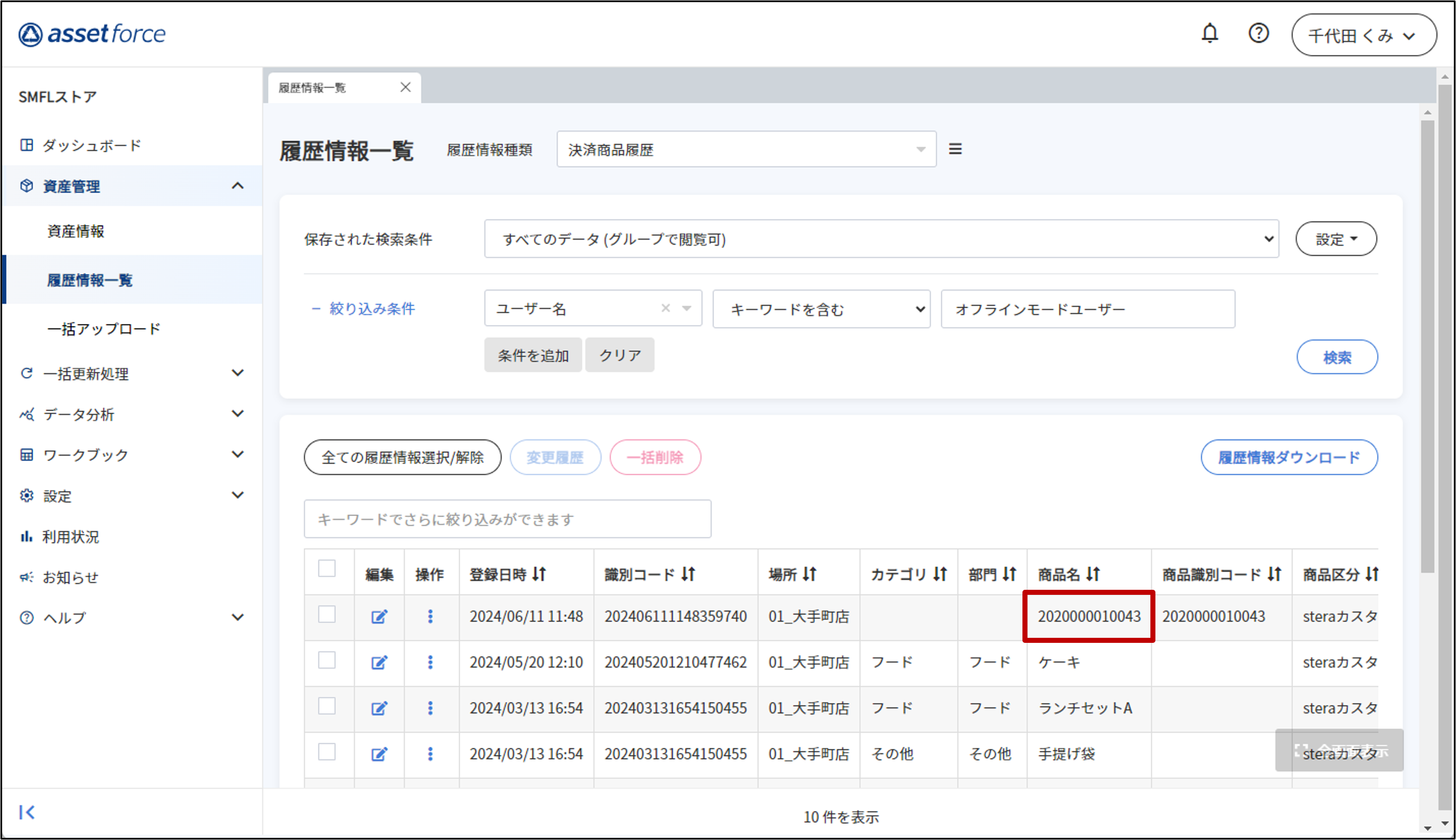Open the notification bell icon

pos(1210,34)
